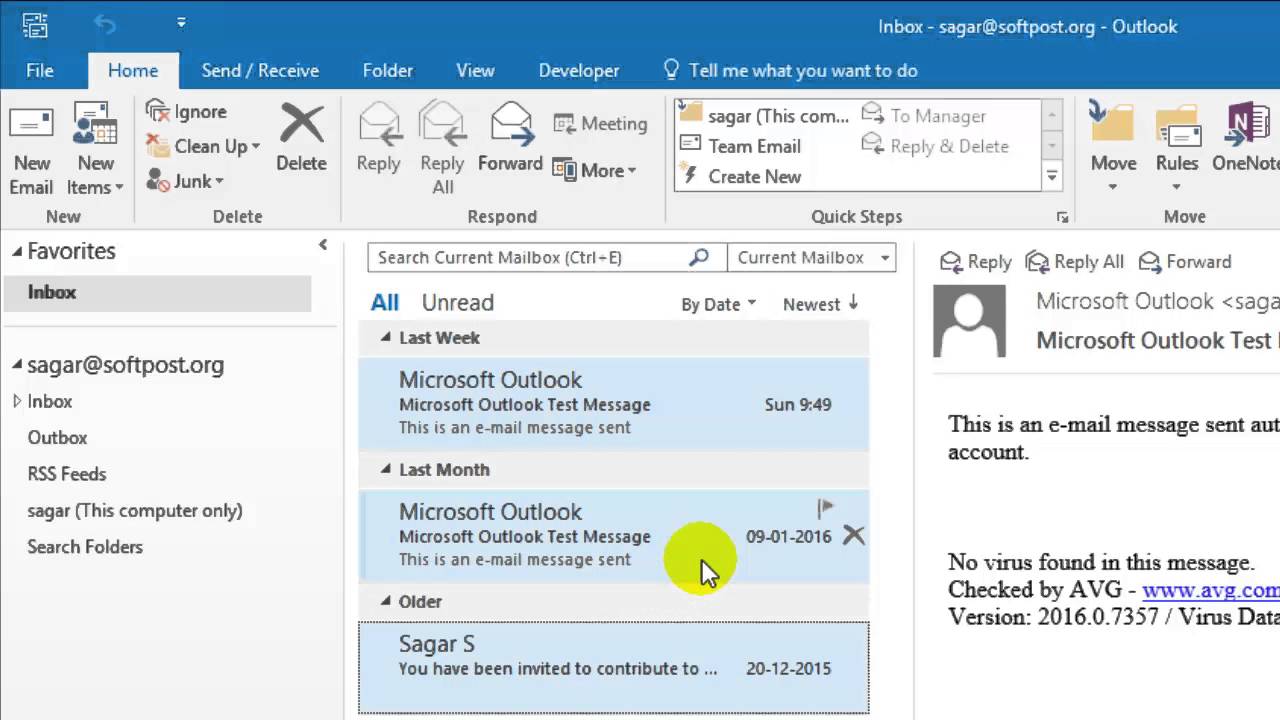The height and width of the screenshot is (720, 1280).
Task: Click the ribbon Reply button
Action: click(378, 138)
